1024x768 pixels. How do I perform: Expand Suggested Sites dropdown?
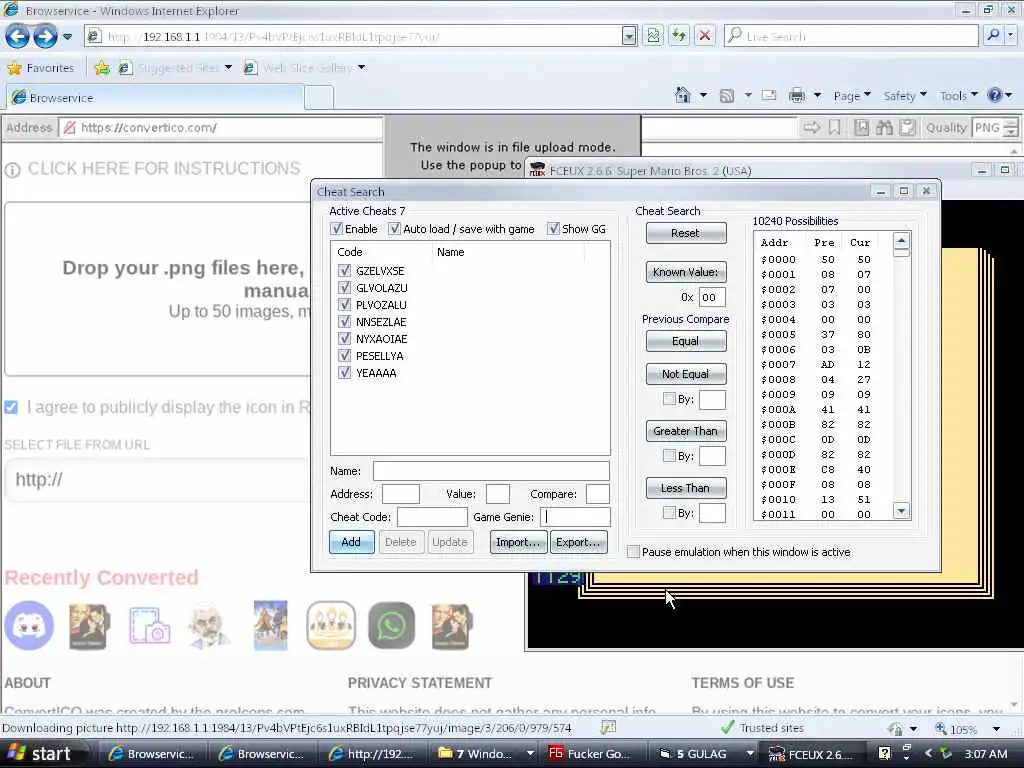click(228, 67)
